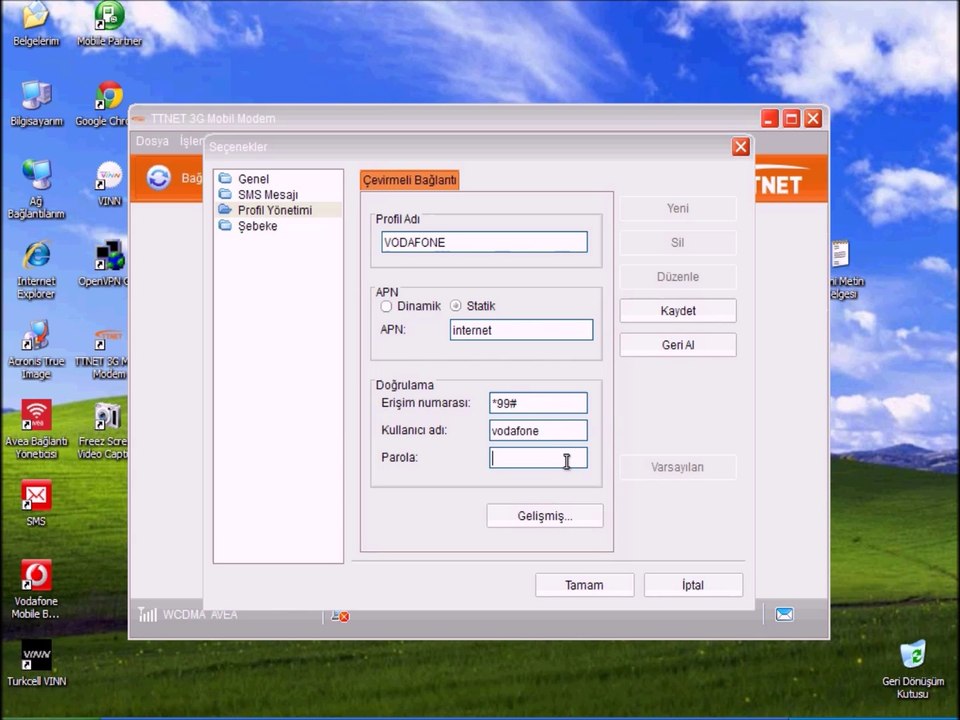Open the Dosya menu in TTNET window
Image resolution: width=960 pixels, height=720 pixels.
(x=152, y=141)
